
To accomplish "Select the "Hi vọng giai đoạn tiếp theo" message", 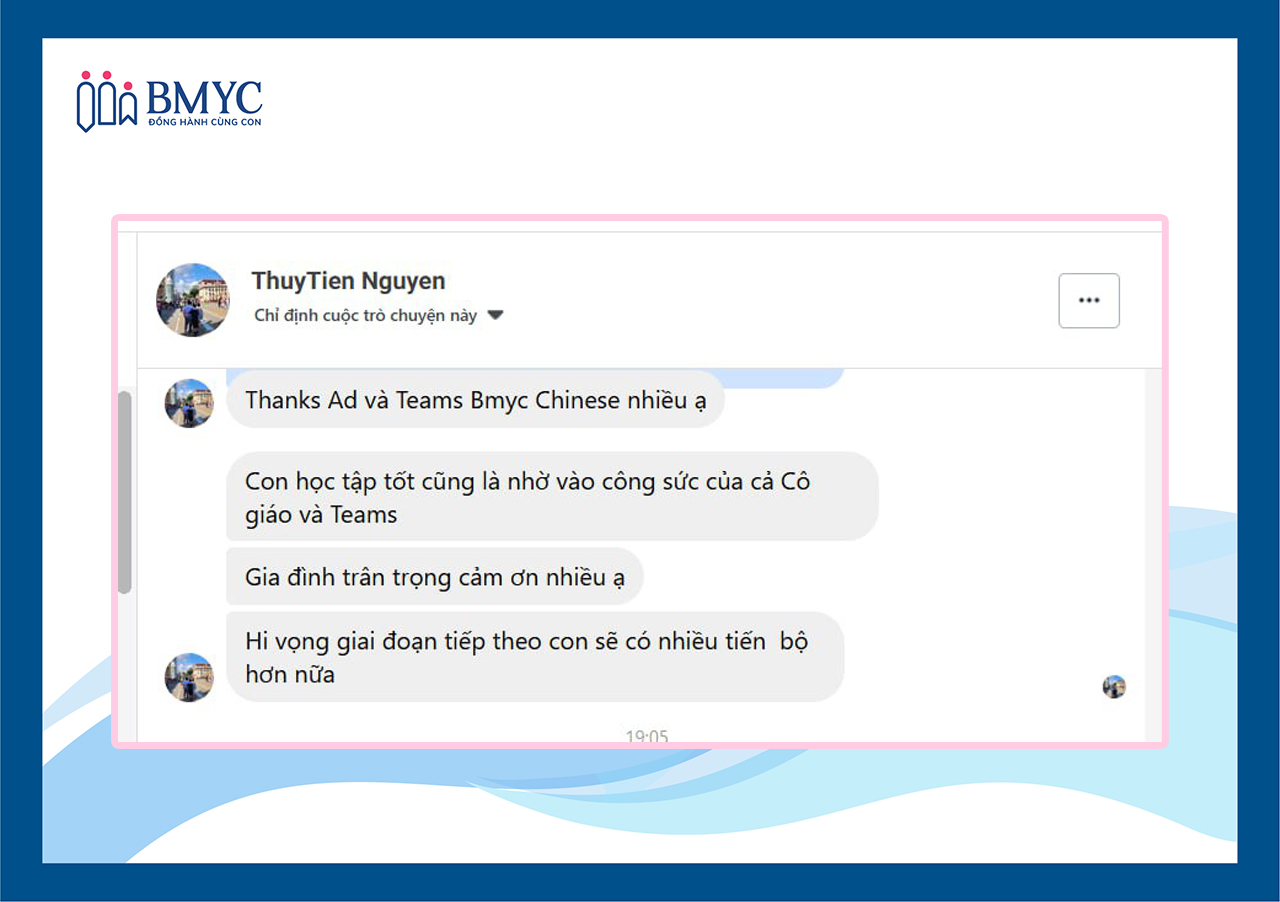I will click(x=535, y=656).
